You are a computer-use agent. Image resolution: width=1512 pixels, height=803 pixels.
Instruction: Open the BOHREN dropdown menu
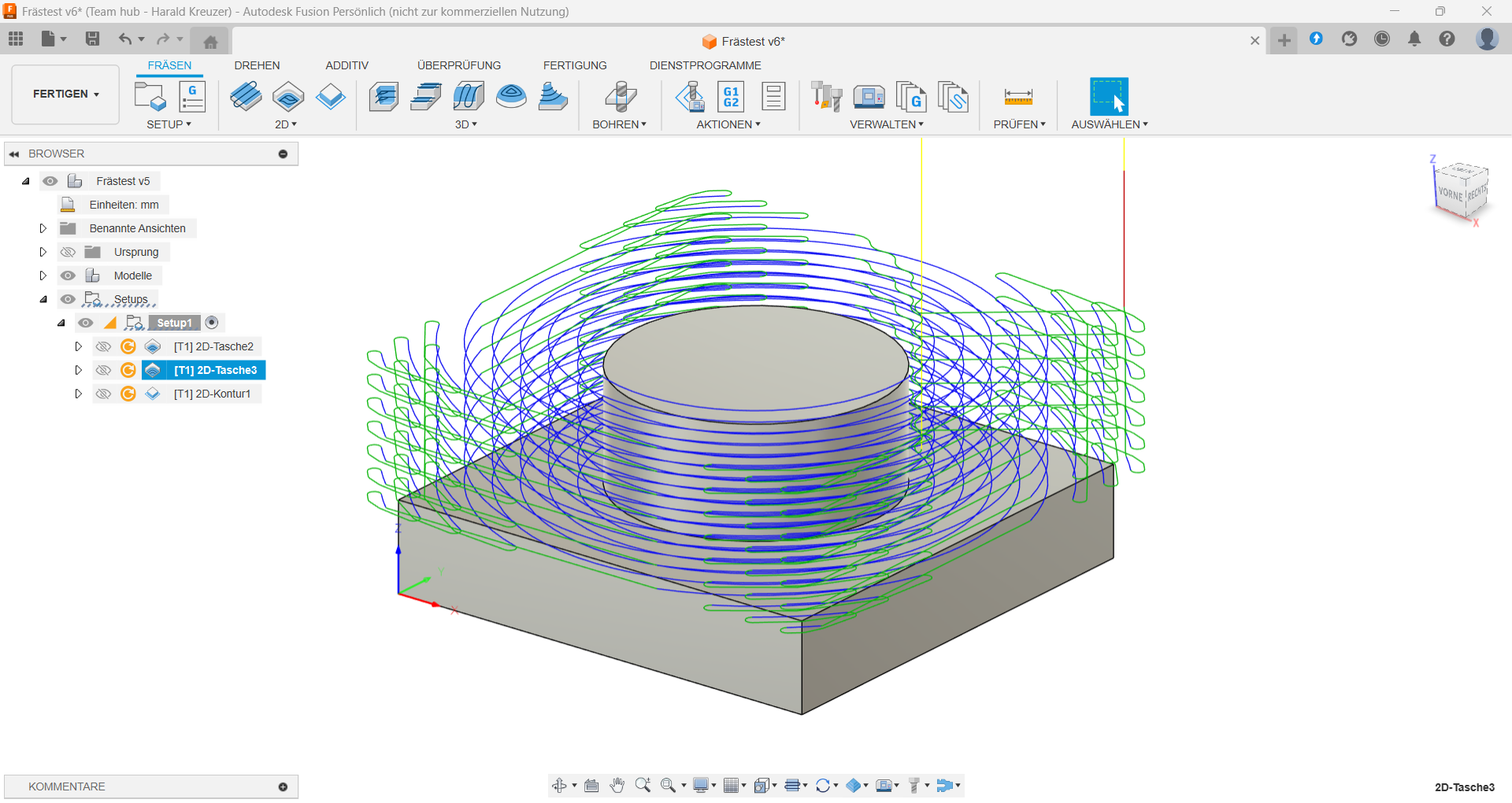coord(620,124)
